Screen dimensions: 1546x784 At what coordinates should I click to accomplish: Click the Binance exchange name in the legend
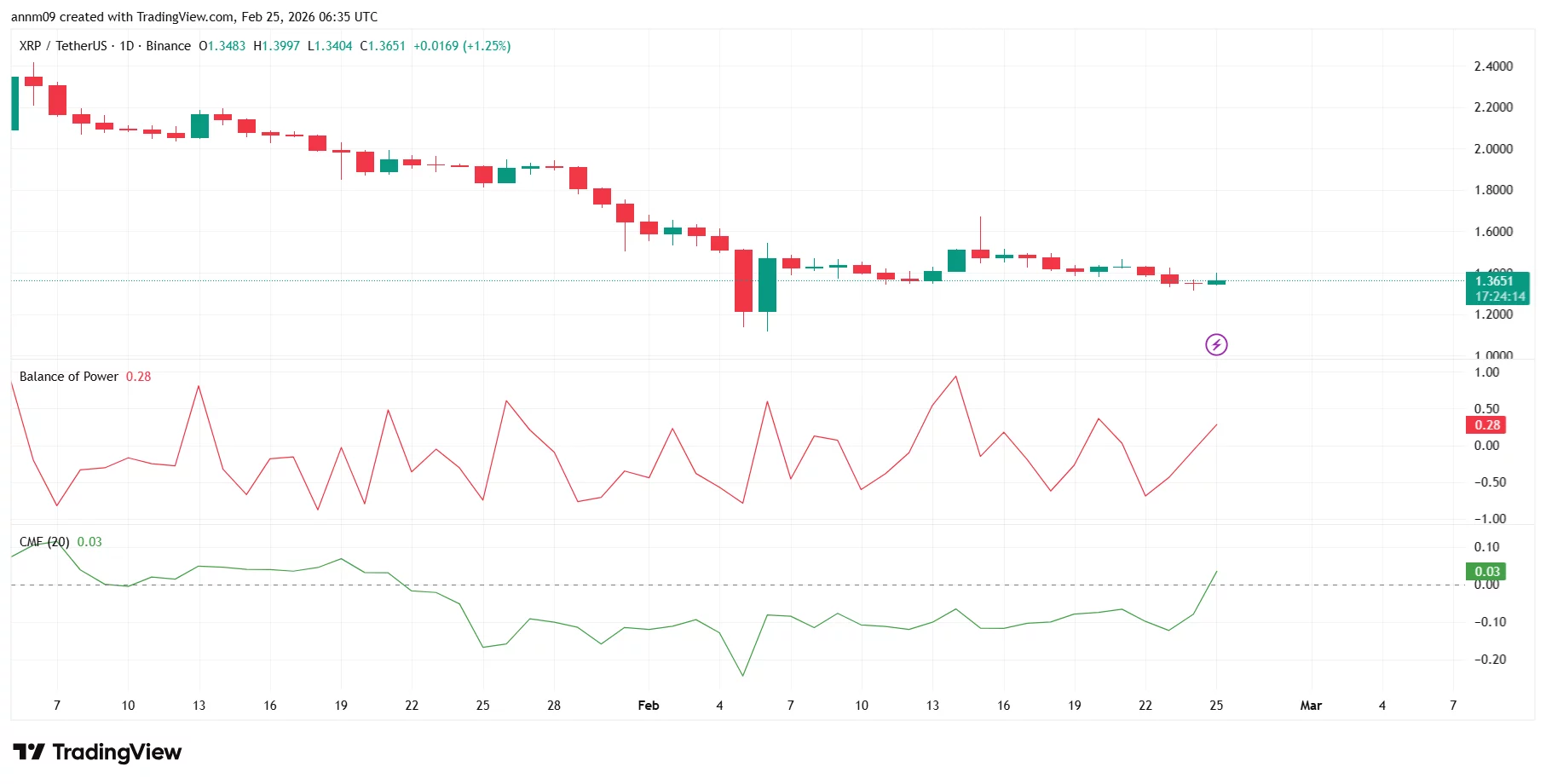[168, 46]
